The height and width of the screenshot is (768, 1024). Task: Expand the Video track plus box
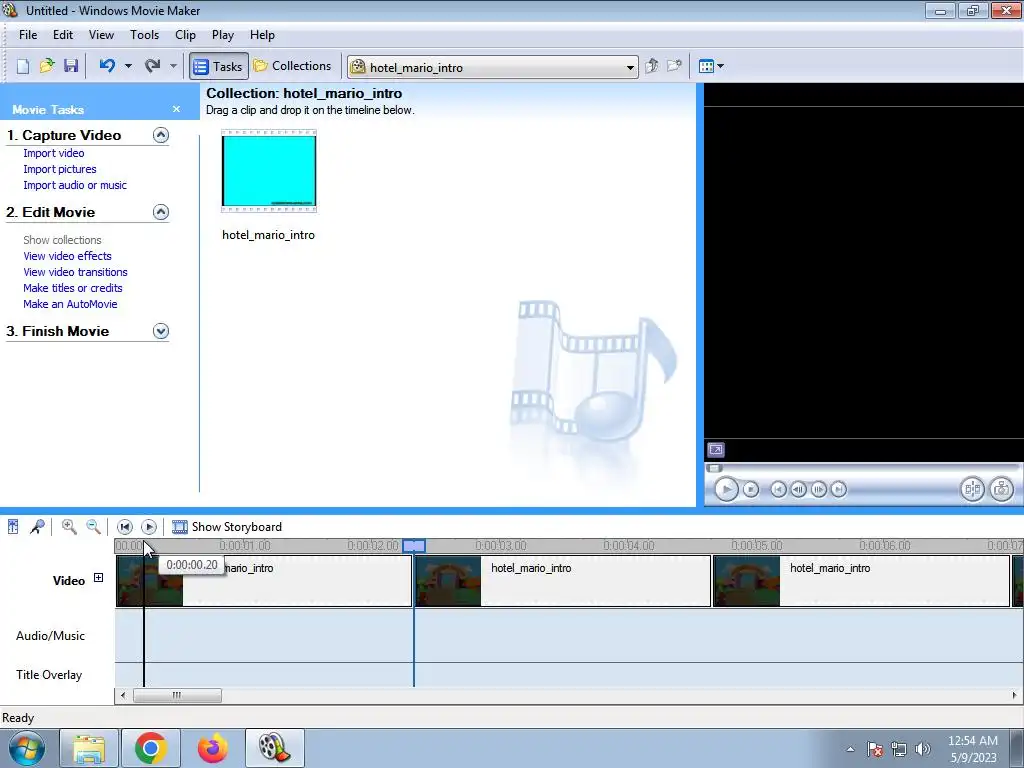pyautogui.click(x=99, y=577)
